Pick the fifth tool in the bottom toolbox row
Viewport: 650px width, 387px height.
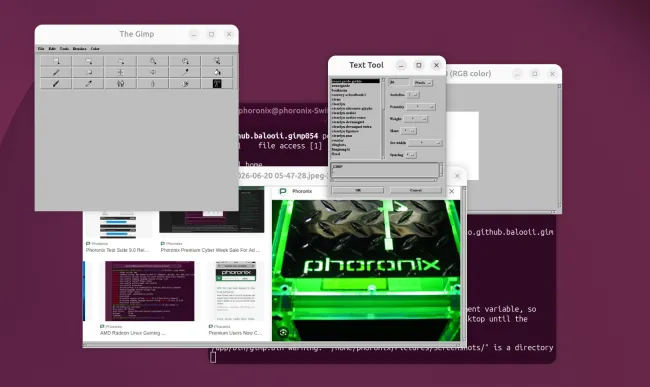tap(185, 84)
